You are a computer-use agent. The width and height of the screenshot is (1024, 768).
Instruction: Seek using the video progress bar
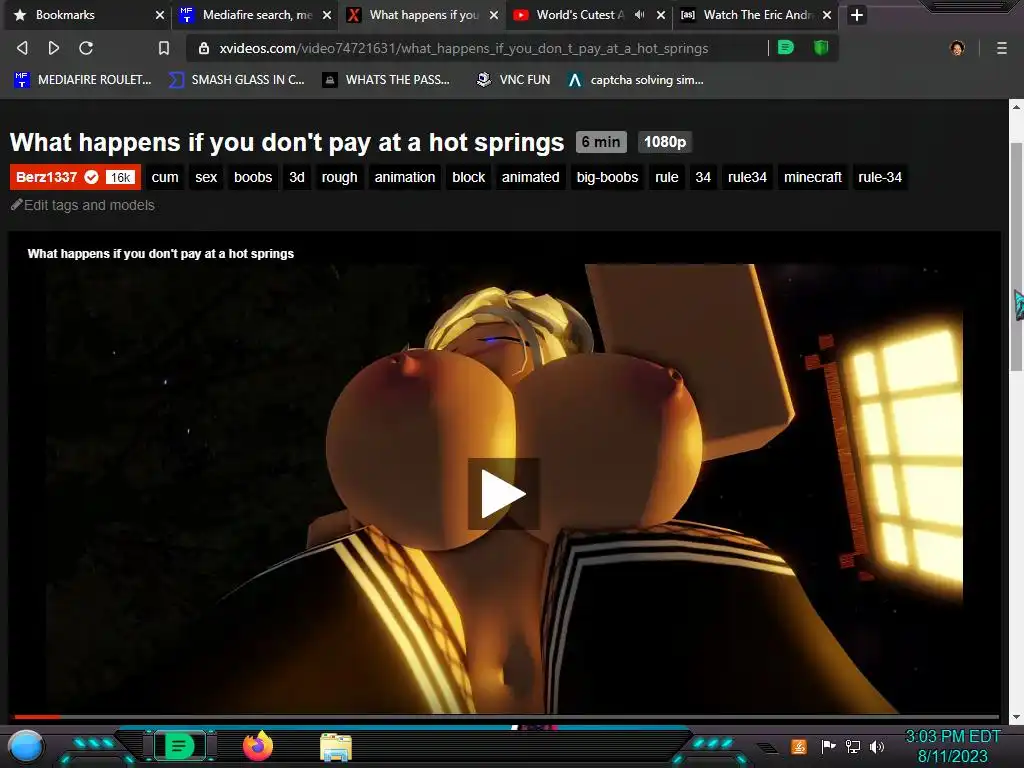[507, 716]
